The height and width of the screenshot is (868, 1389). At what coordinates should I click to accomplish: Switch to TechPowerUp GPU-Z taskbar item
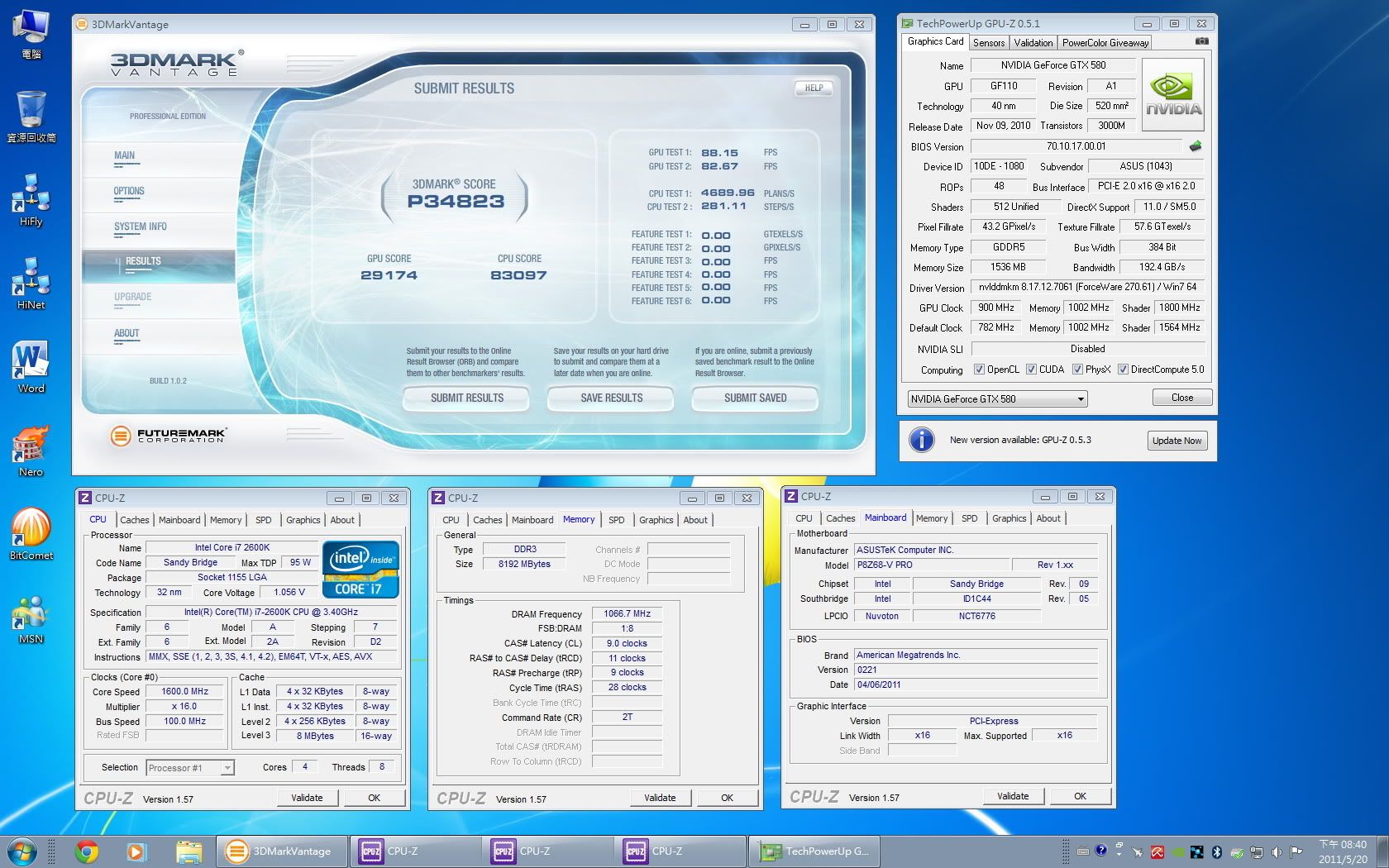tap(814, 851)
